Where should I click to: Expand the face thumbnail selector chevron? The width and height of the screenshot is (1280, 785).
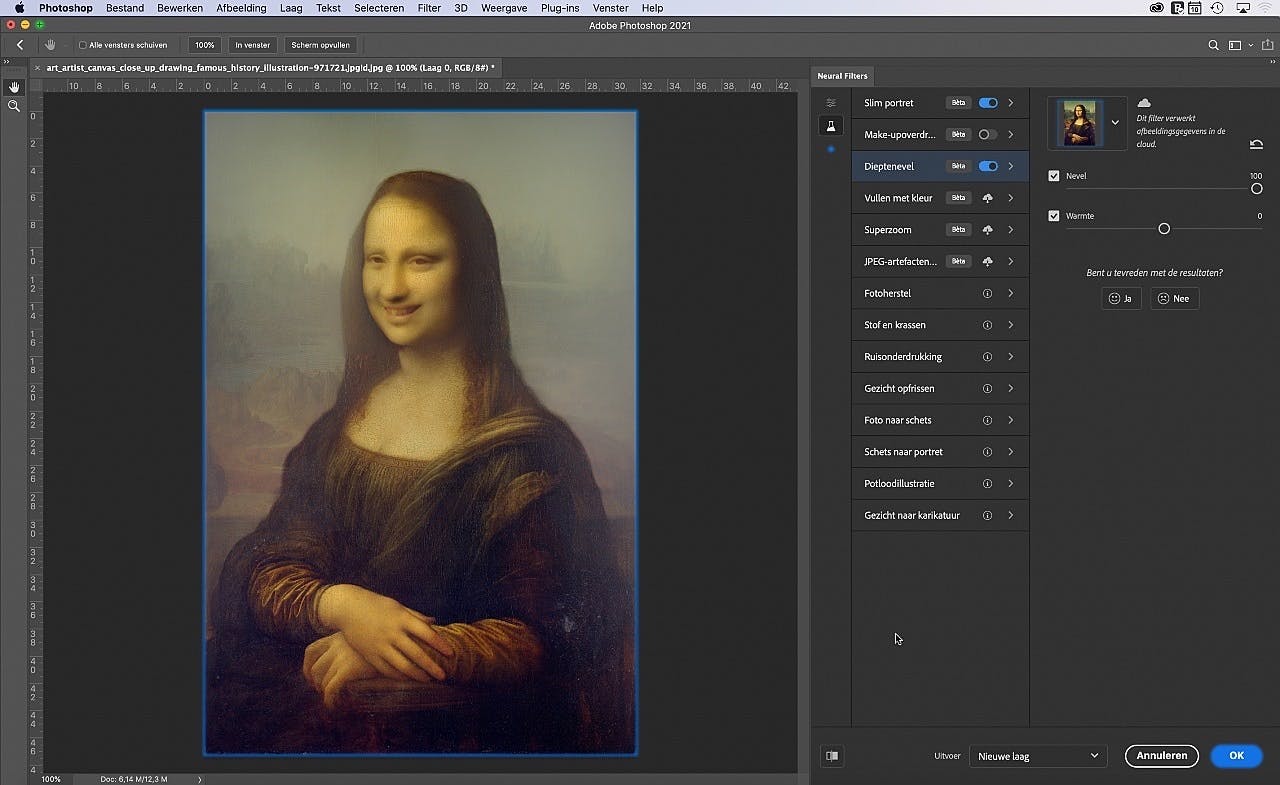point(1115,123)
